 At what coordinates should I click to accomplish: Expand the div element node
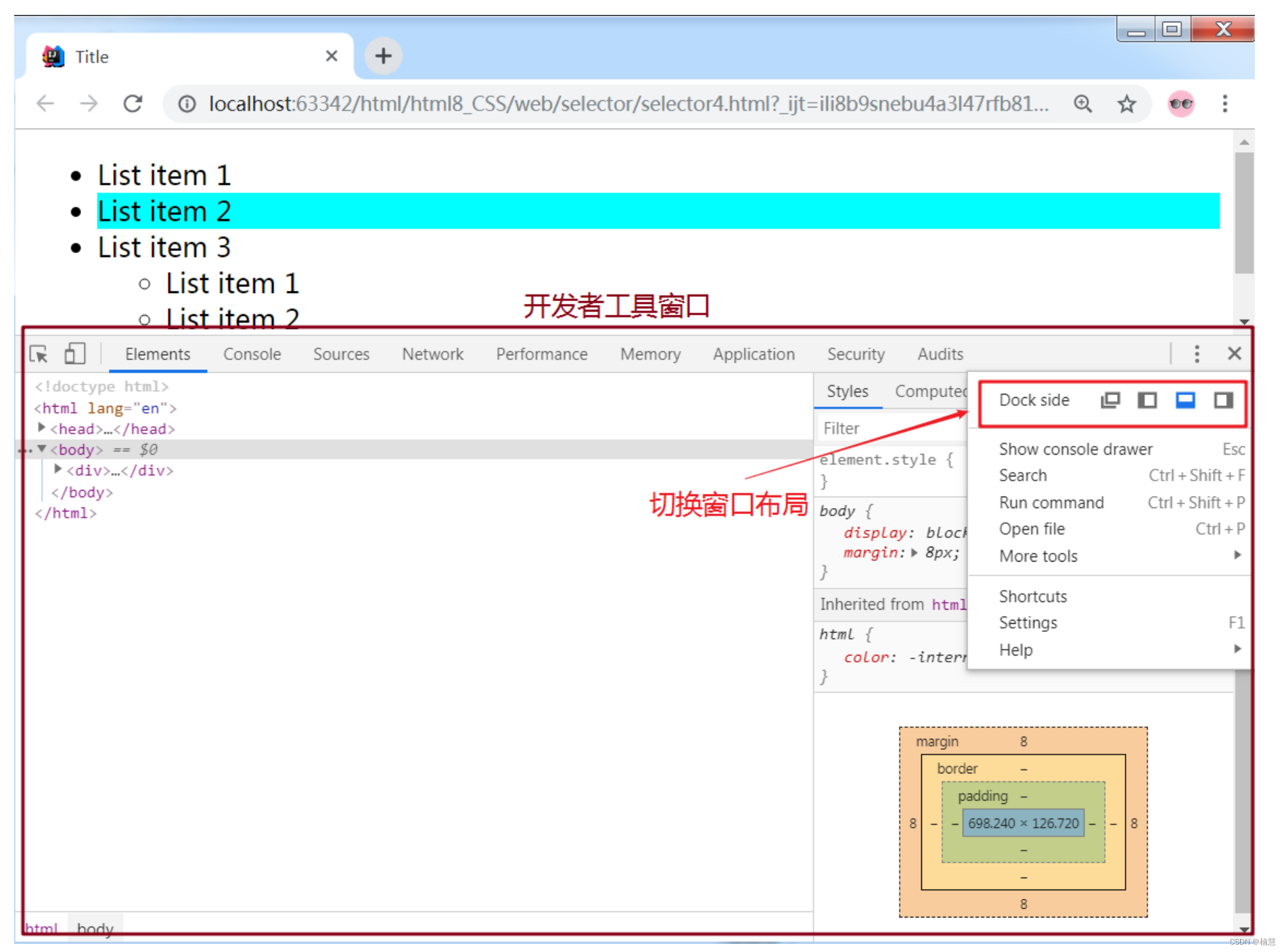58,469
